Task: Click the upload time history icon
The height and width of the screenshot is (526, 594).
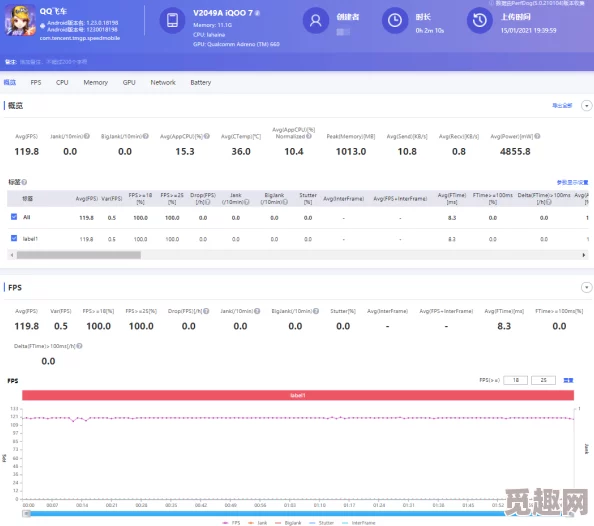Action: pos(480,20)
